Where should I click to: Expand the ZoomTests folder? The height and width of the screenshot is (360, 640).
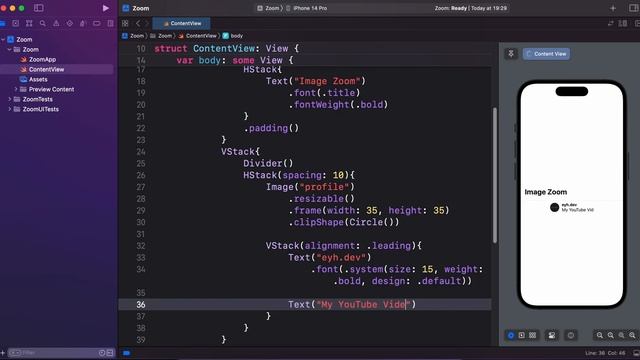click(10, 99)
